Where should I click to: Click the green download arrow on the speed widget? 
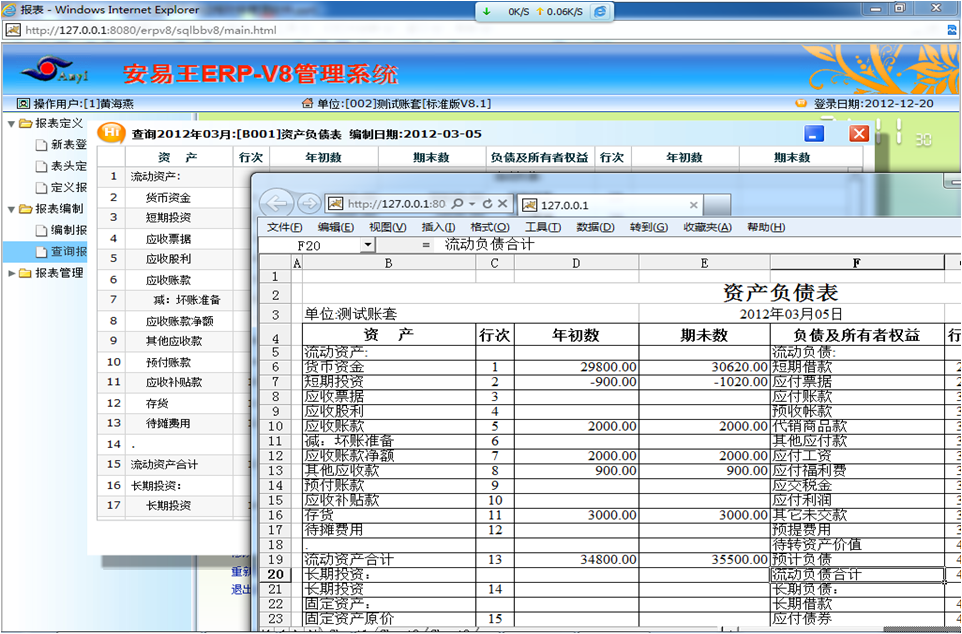[x=487, y=11]
